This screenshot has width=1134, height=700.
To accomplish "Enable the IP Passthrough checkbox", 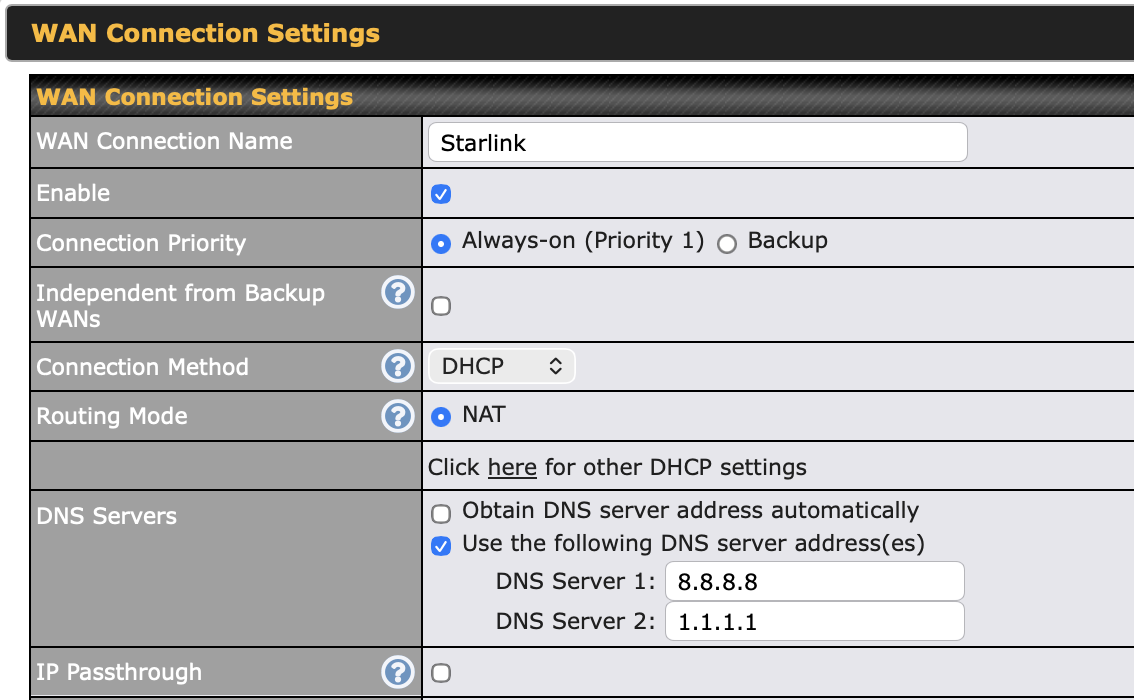I will (441, 673).
